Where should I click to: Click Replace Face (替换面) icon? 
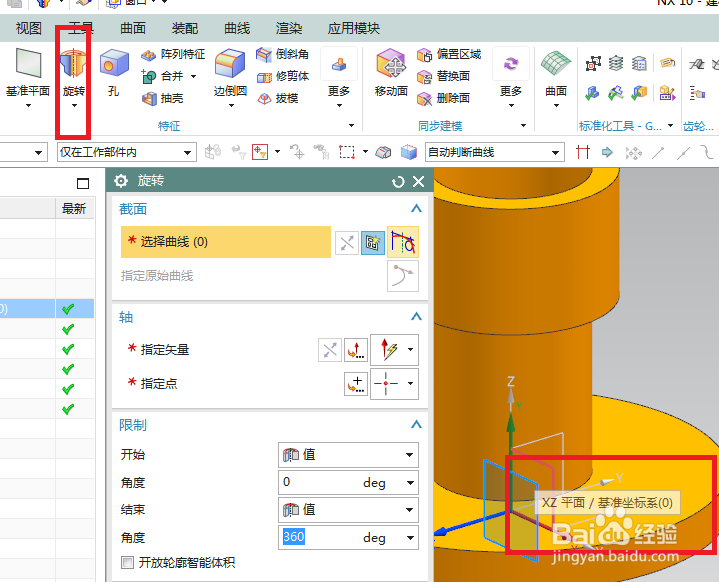[x=424, y=77]
